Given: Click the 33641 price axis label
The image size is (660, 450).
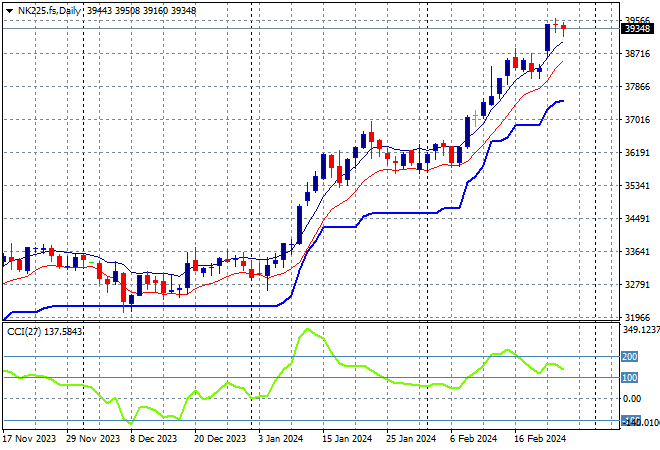Looking at the screenshot, I should coord(637,252).
